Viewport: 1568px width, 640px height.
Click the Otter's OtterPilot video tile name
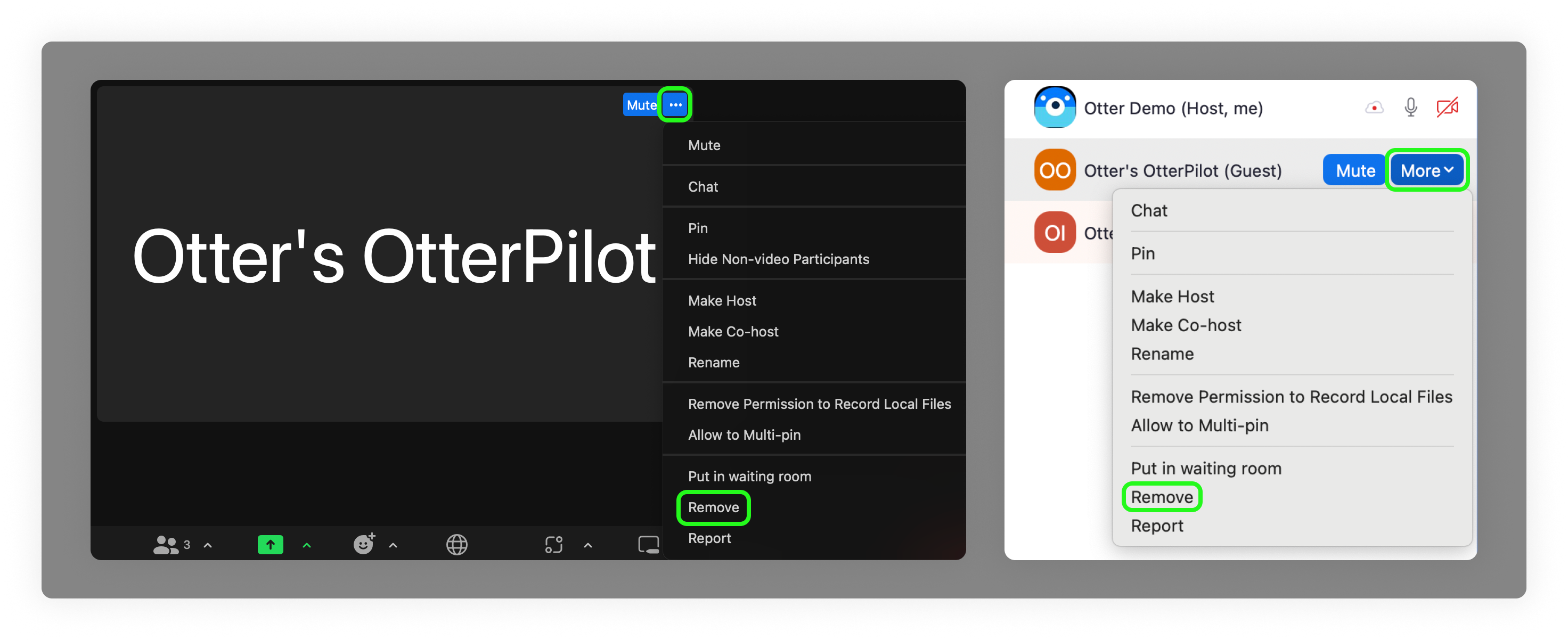394,256
